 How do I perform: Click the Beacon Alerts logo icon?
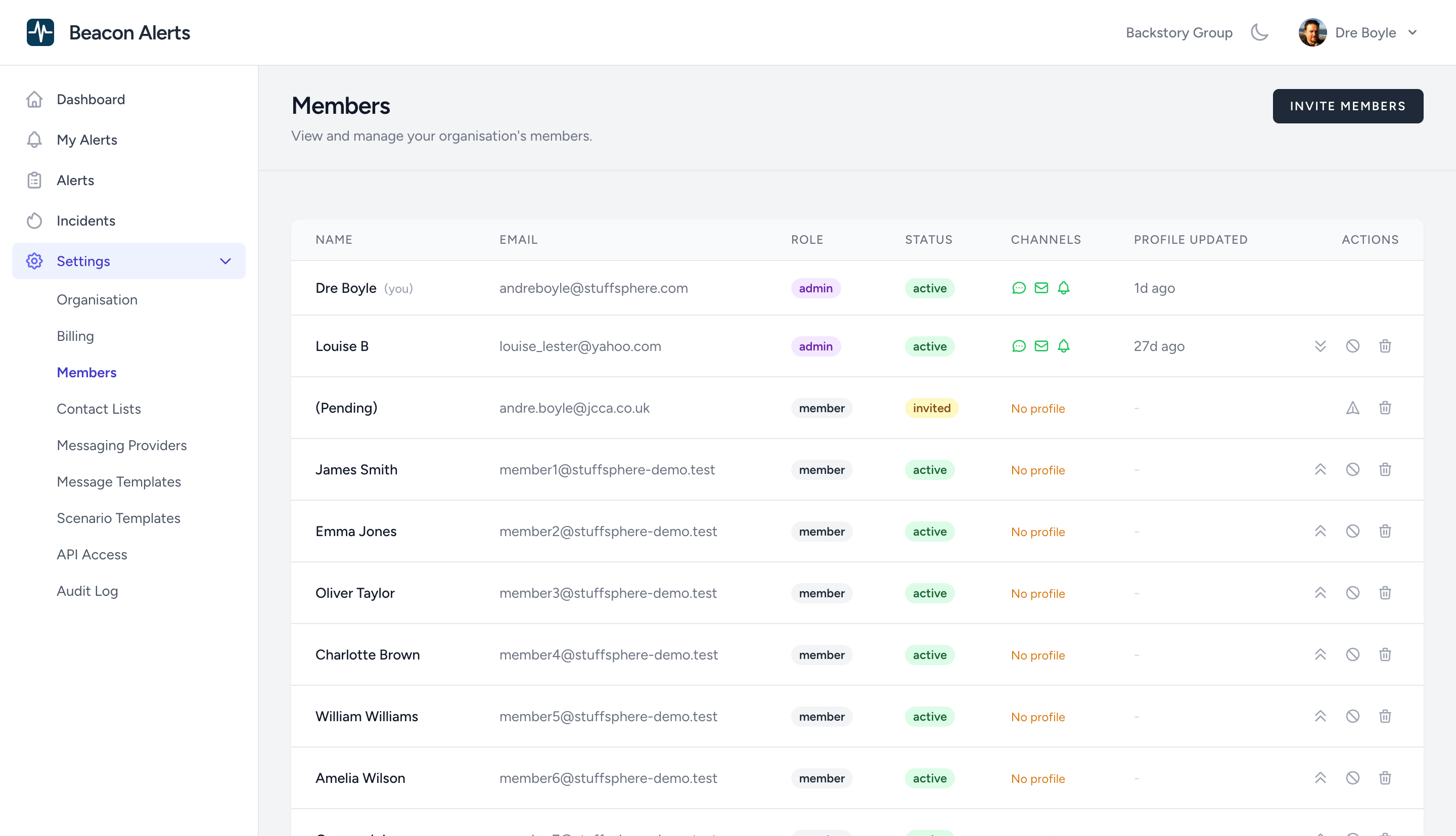(40, 32)
